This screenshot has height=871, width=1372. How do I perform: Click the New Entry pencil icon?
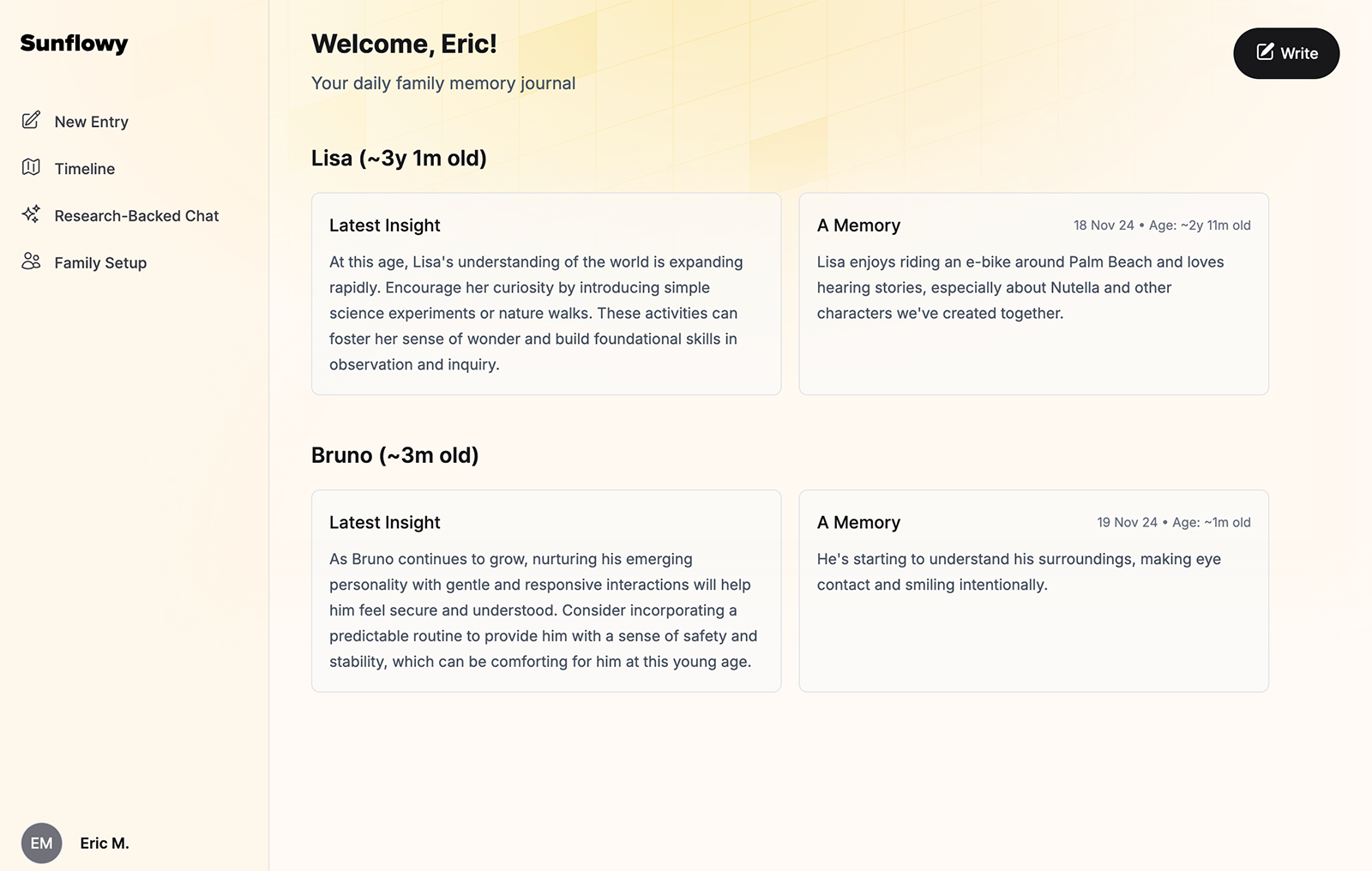(x=31, y=120)
